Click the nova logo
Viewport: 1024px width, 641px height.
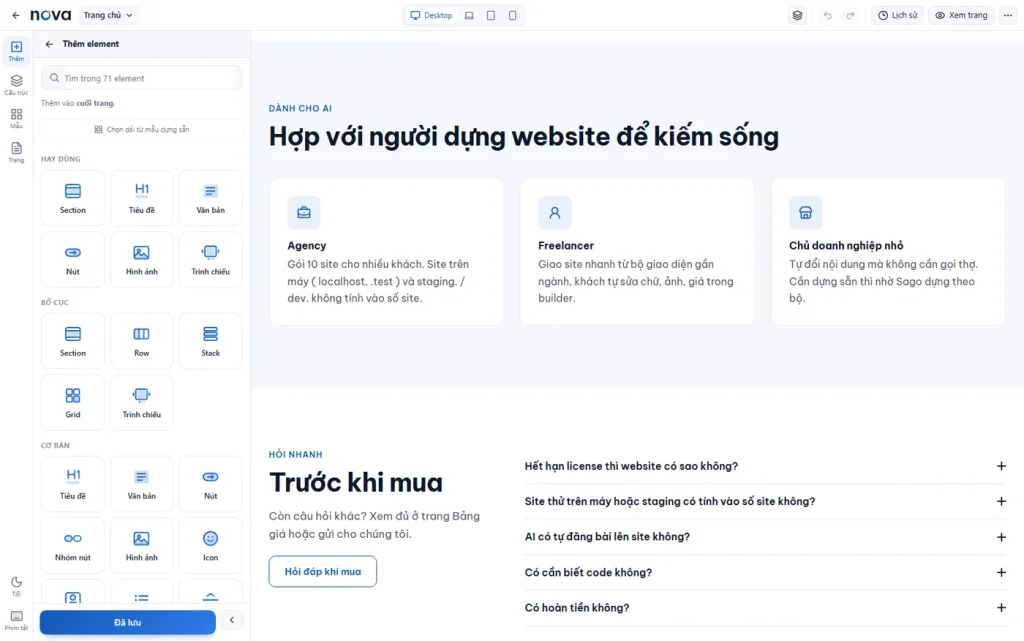coord(51,15)
